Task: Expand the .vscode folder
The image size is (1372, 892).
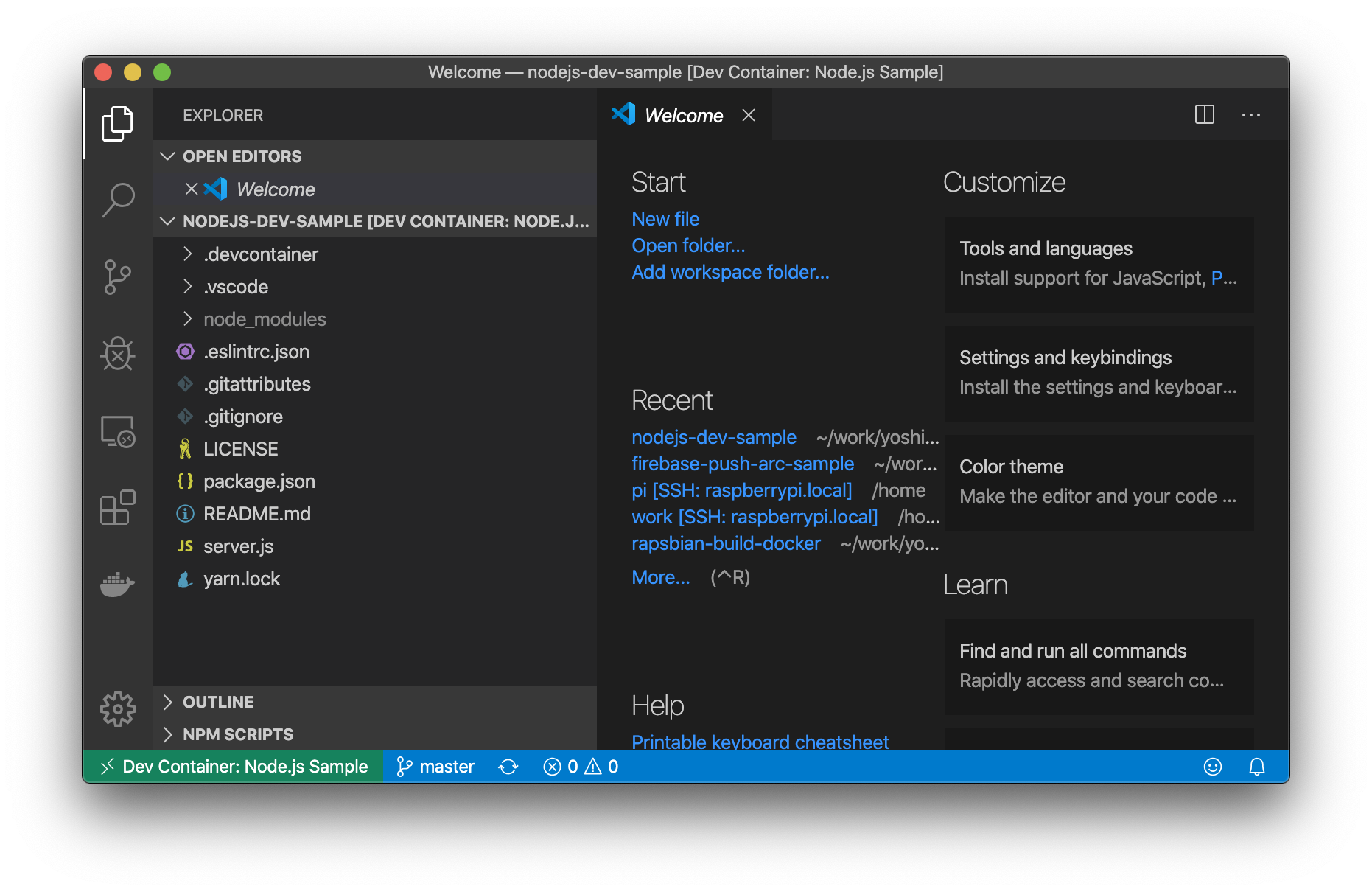Action: pos(375,287)
